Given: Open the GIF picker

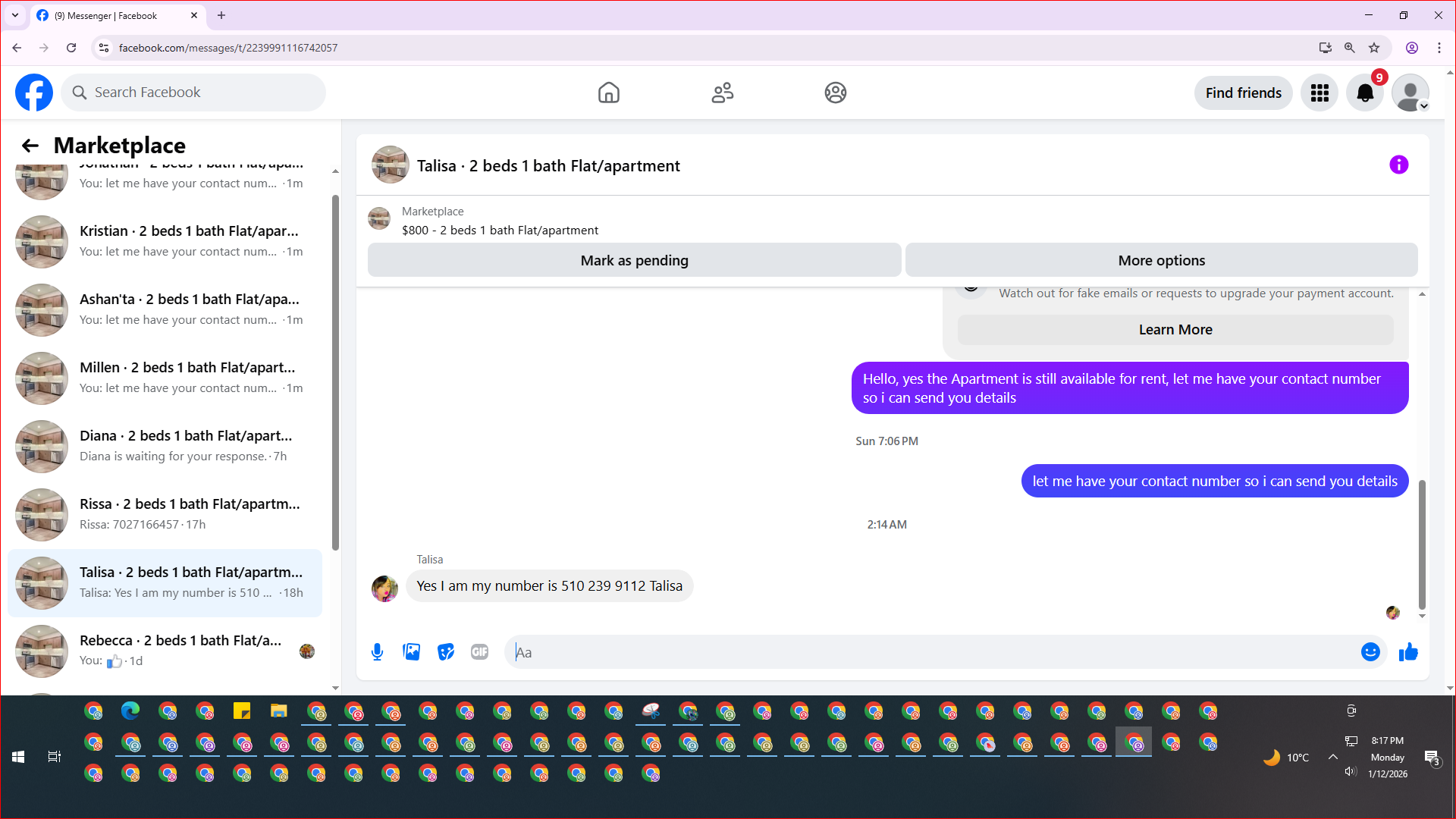Looking at the screenshot, I should tap(479, 652).
